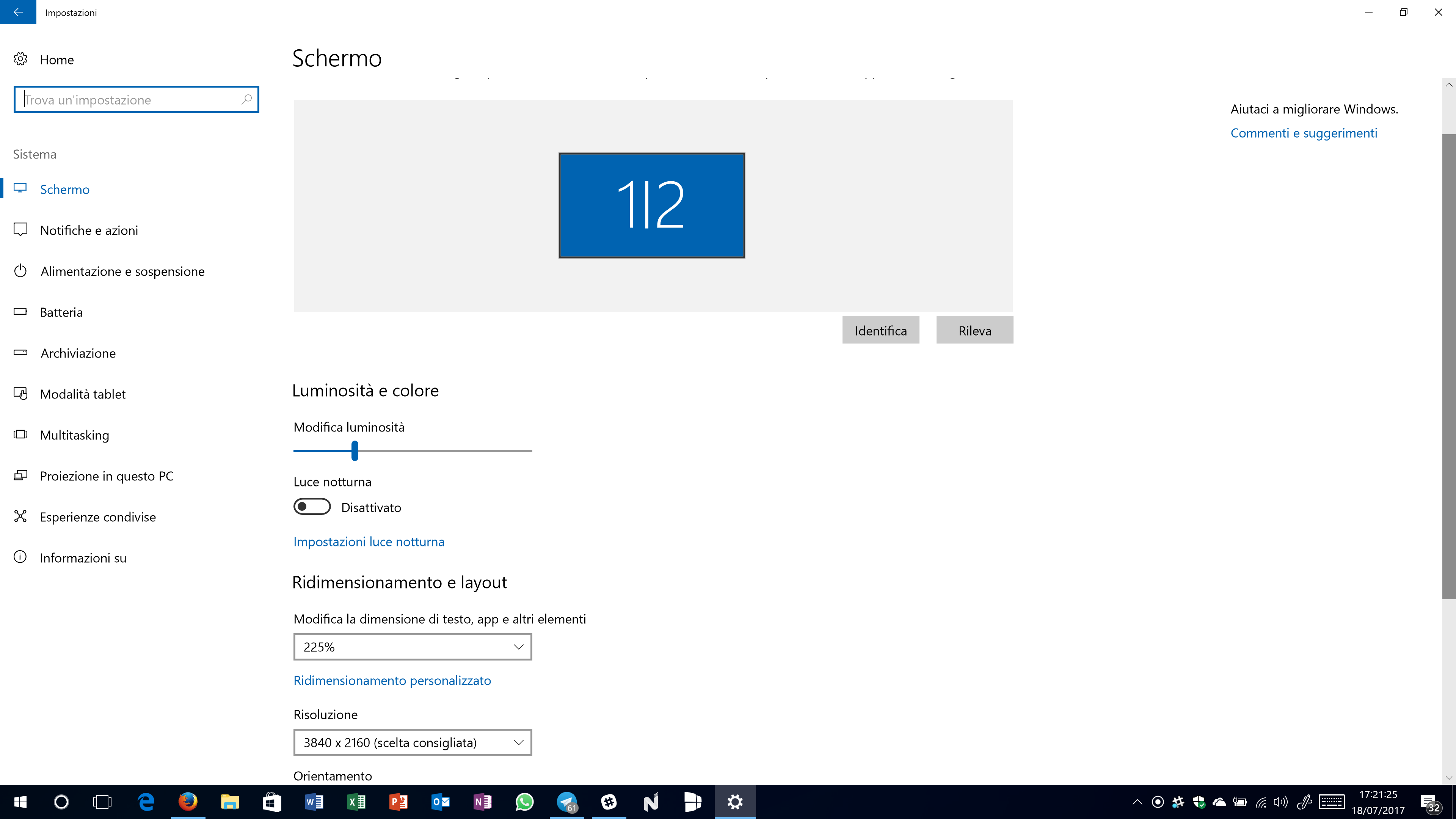Open Archiviazione settings

(78, 353)
